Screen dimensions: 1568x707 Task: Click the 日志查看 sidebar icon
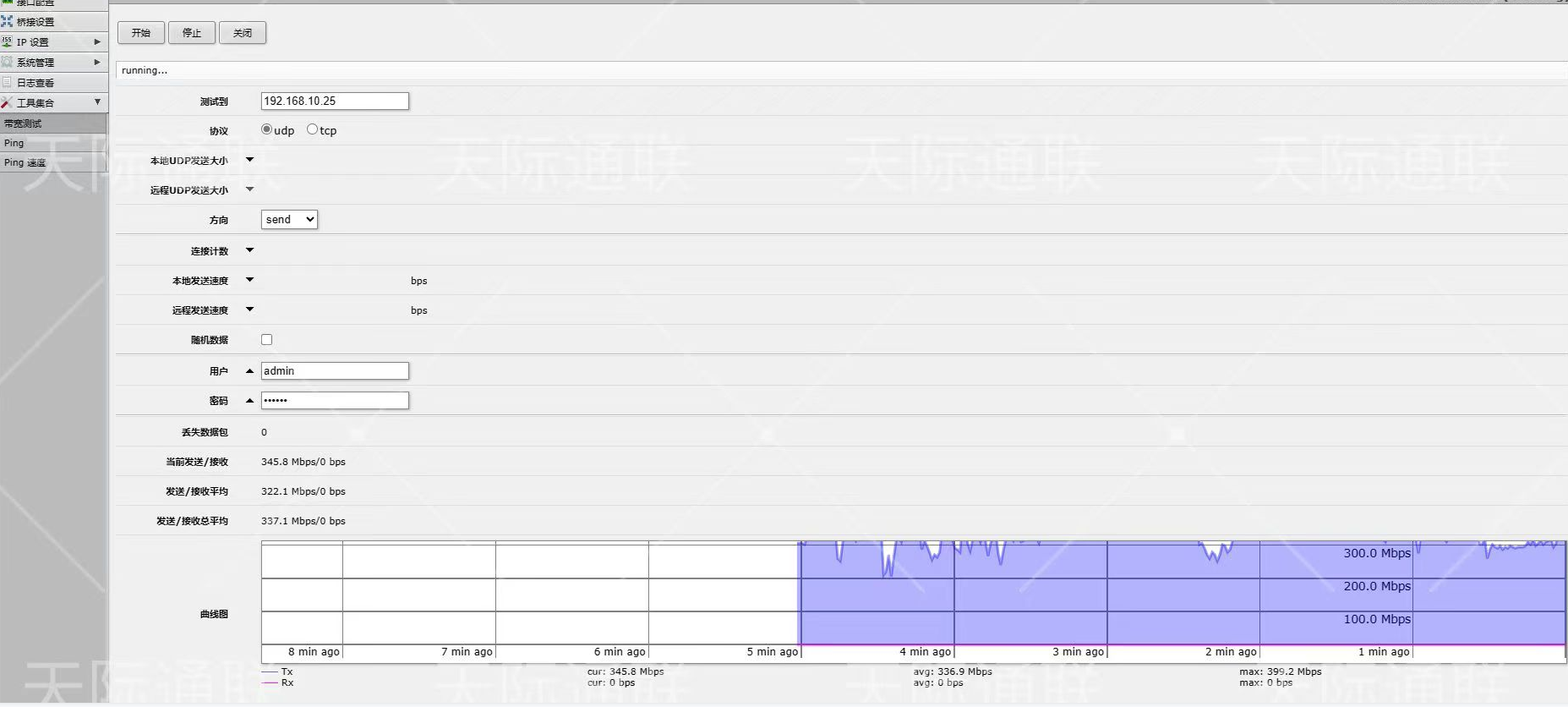click(x=7, y=82)
